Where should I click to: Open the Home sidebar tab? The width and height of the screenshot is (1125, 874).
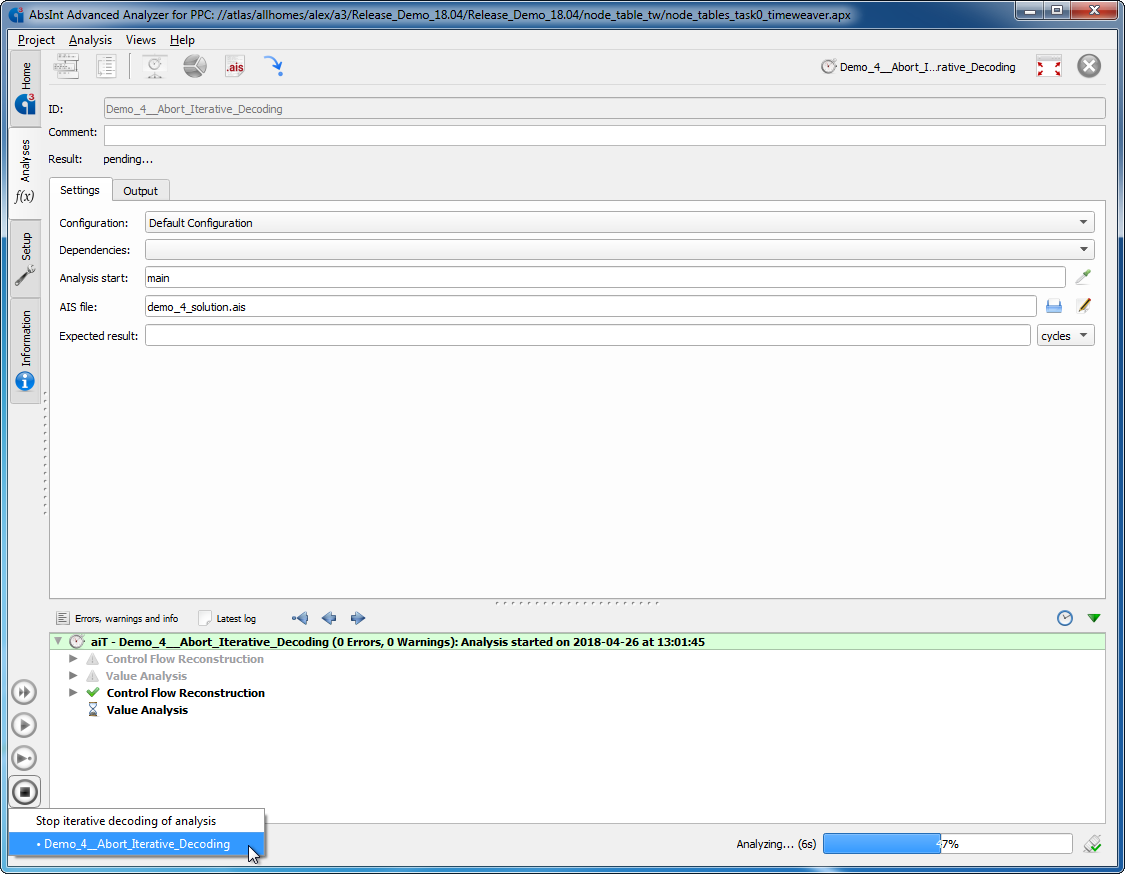click(x=25, y=87)
